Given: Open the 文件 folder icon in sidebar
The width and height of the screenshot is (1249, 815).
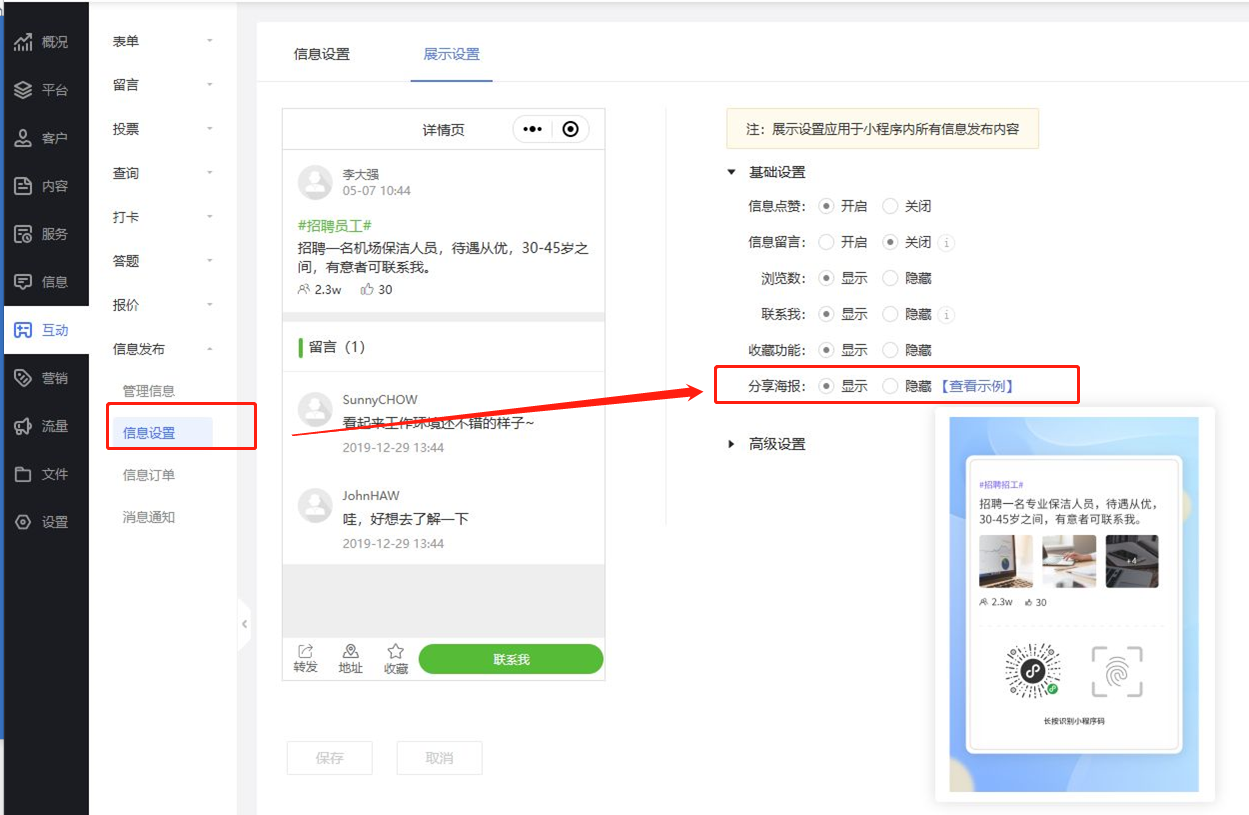Looking at the screenshot, I should (x=23, y=474).
